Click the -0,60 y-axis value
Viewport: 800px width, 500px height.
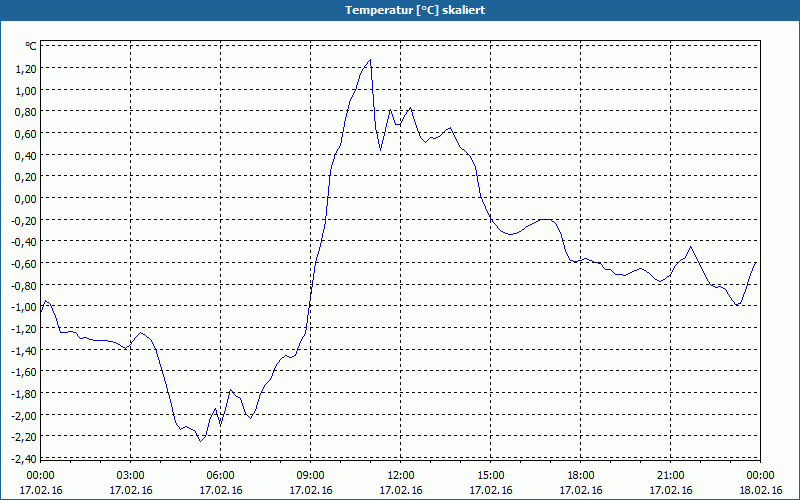[x=24, y=263]
